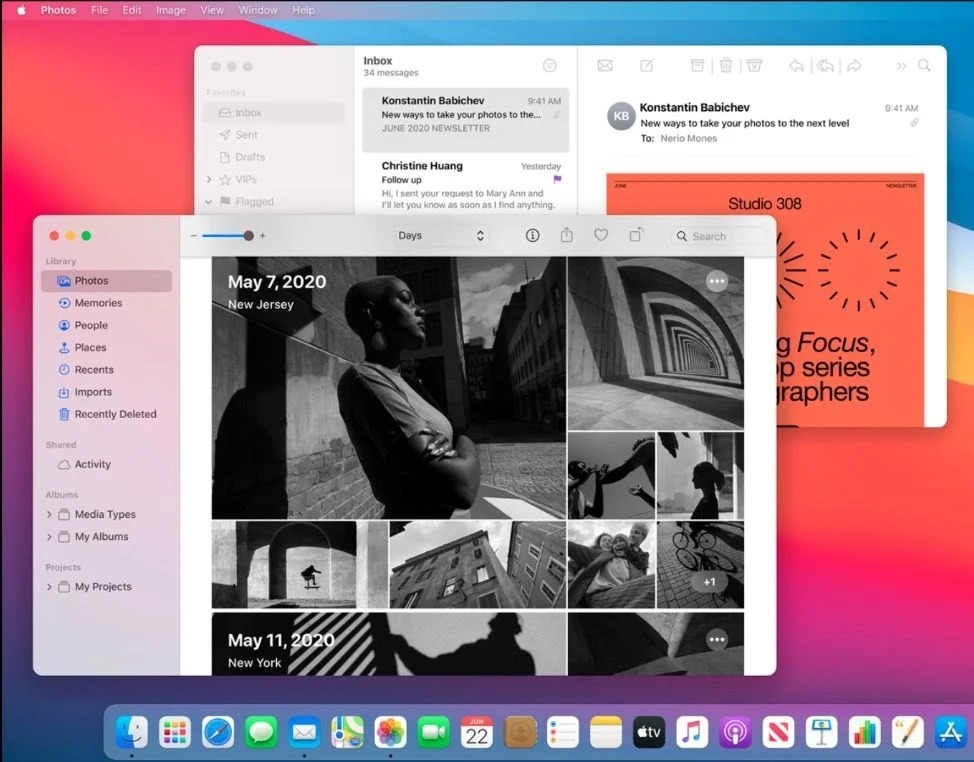Open the Info panel for photos
Viewport: 974px width, 762px height.
tap(532, 236)
